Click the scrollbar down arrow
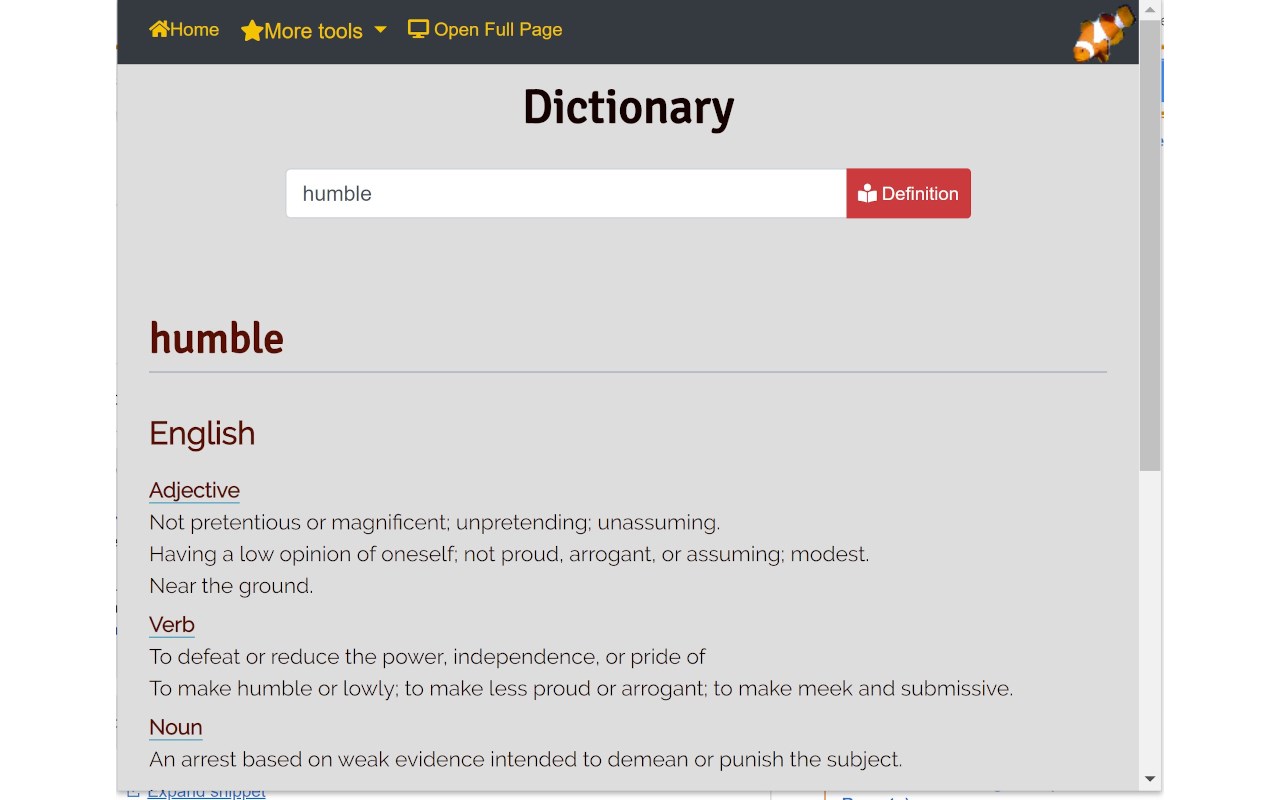This screenshot has height=800, width=1280. pyautogui.click(x=1150, y=779)
